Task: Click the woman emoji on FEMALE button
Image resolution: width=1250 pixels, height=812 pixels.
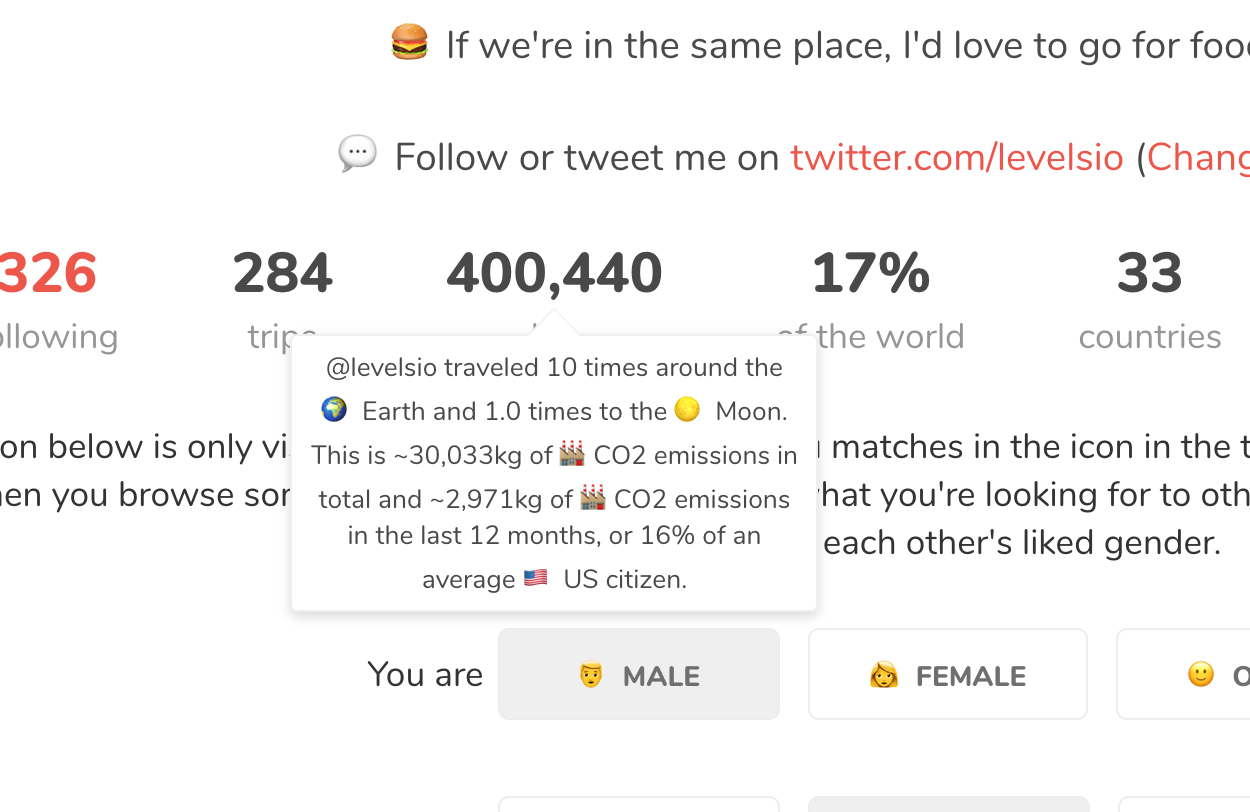Action: [x=883, y=676]
